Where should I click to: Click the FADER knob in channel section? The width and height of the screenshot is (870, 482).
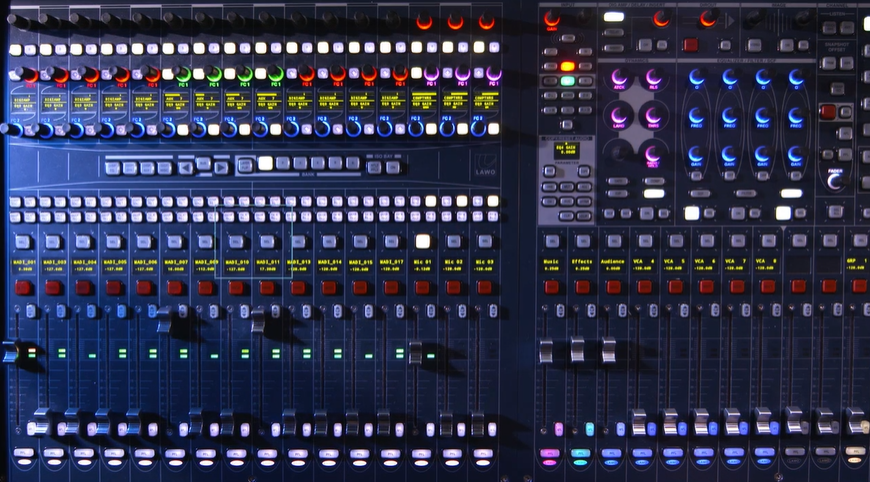pyautogui.click(x=835, y=180)
